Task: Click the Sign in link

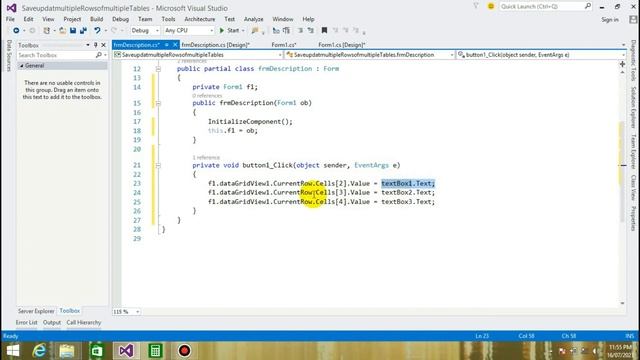Action: 610,20
